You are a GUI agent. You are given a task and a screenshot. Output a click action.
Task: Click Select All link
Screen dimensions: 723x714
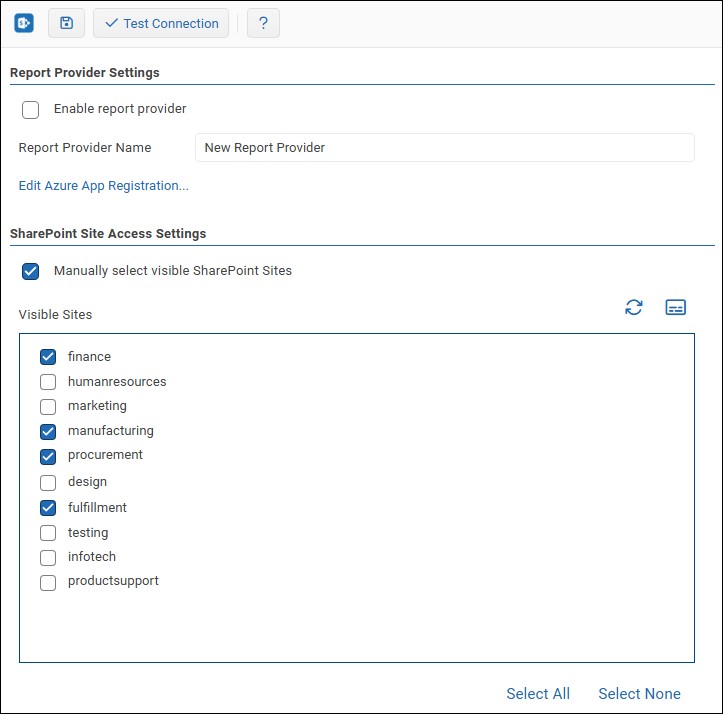538,694
